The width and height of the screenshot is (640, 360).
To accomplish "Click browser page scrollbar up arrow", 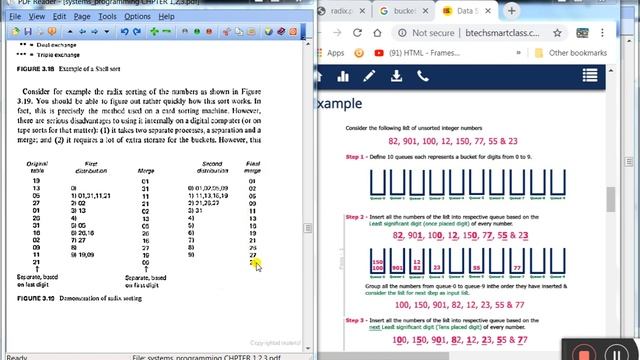I will pyautogui.click(x=611, y=71).
